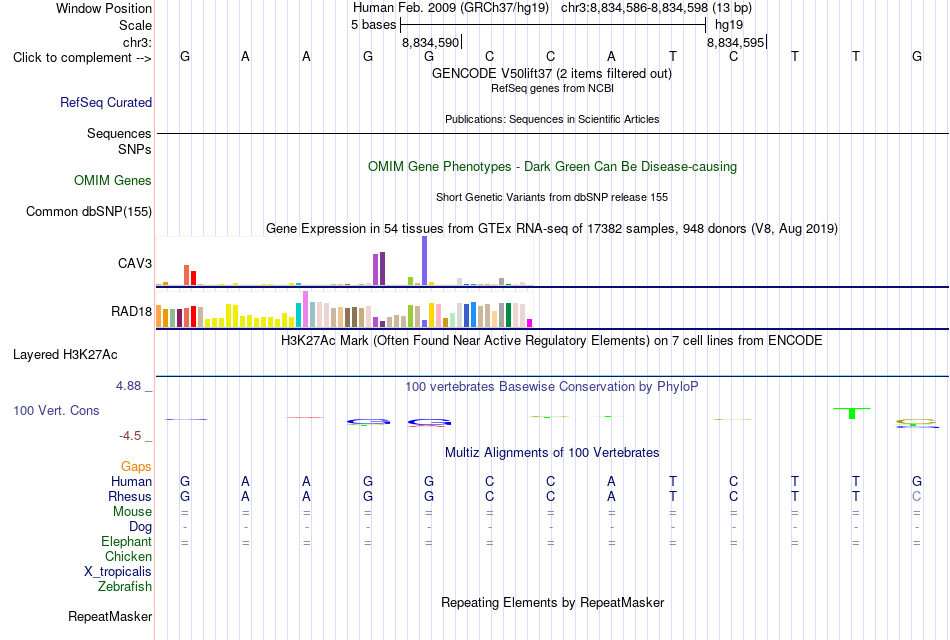Screen dimensions: 950x640
Task: Click the Common dbSNP(155) track label
Action: (x=88, y=212)
